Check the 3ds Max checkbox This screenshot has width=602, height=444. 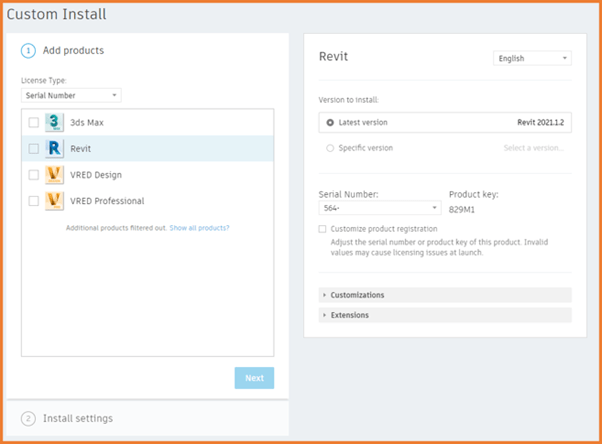click(x=34, y=123)
